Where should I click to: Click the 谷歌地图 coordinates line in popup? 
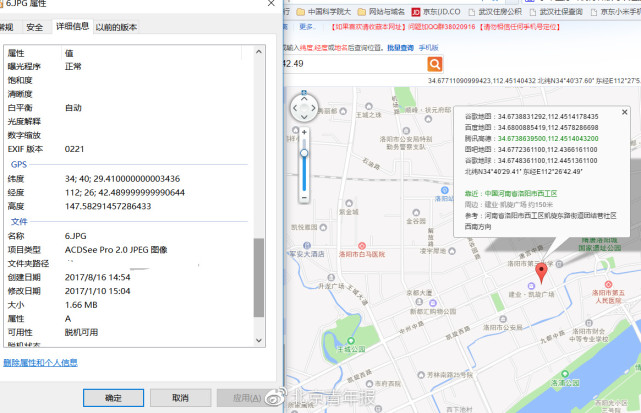coord(531,117)
